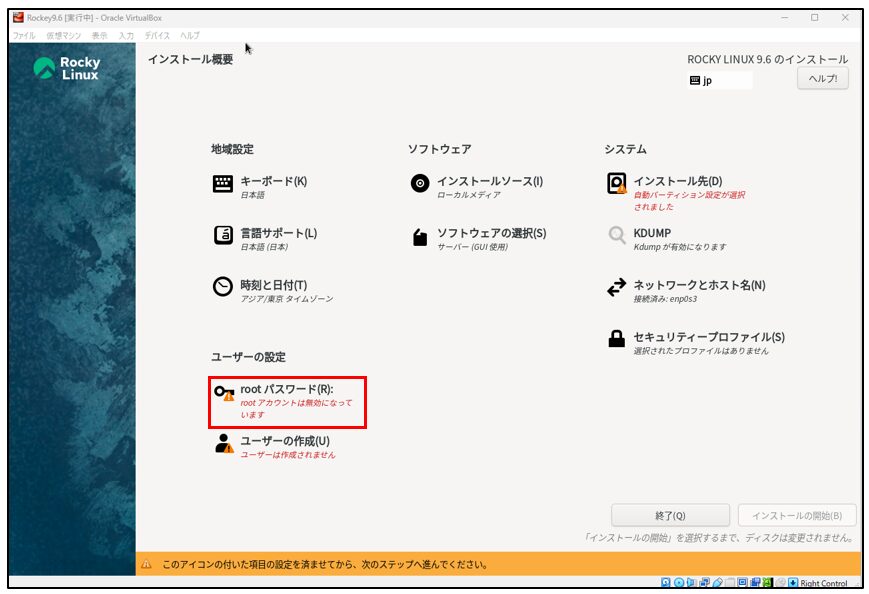The height and width of the screenshot is (594, 869).
Task: Open security profile (セキュリティープロファイル)
Action: (x=708, y=338)
